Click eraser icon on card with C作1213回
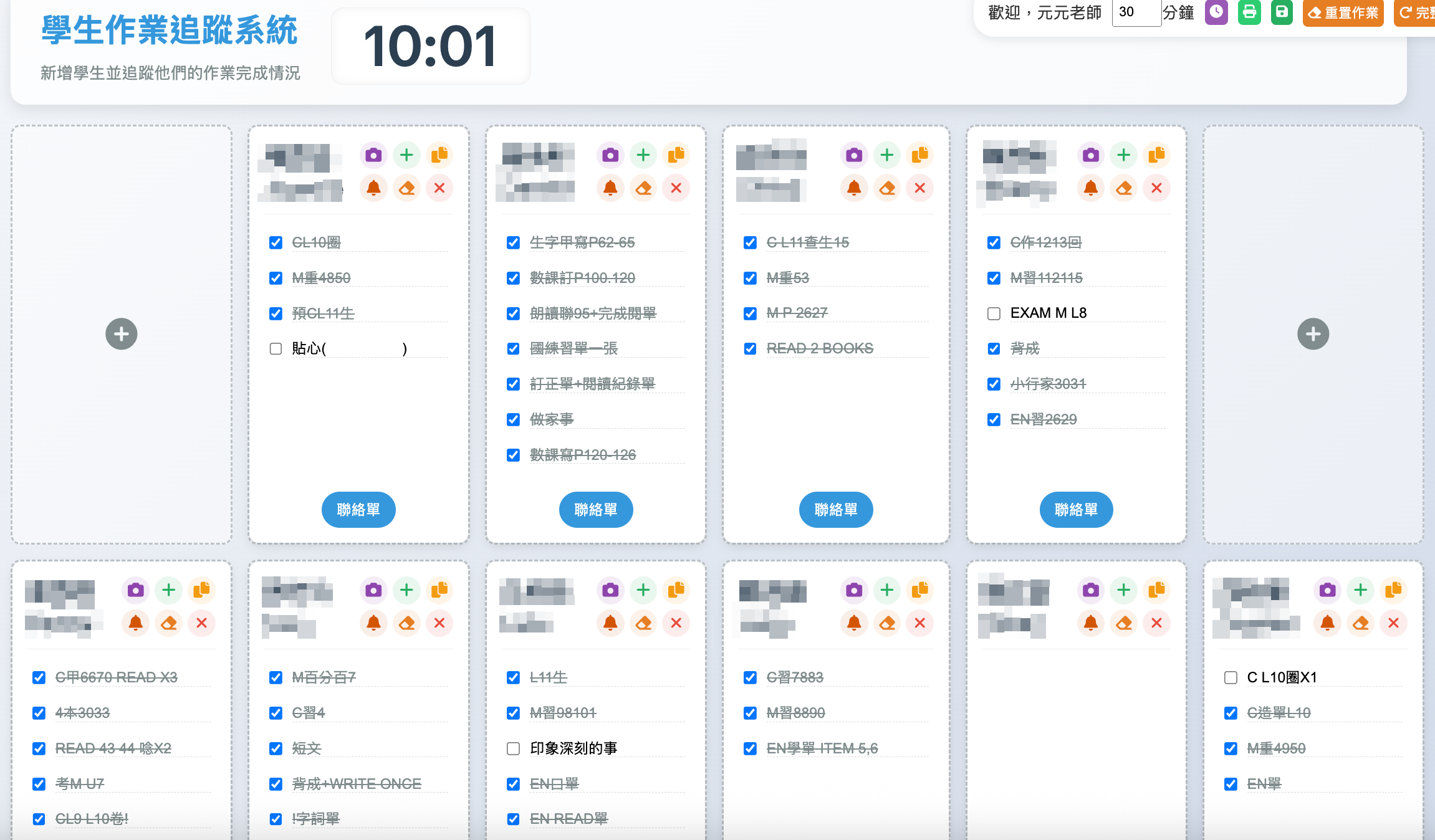Viewport: 1435px width, 840px height. tap(1124, 188)
